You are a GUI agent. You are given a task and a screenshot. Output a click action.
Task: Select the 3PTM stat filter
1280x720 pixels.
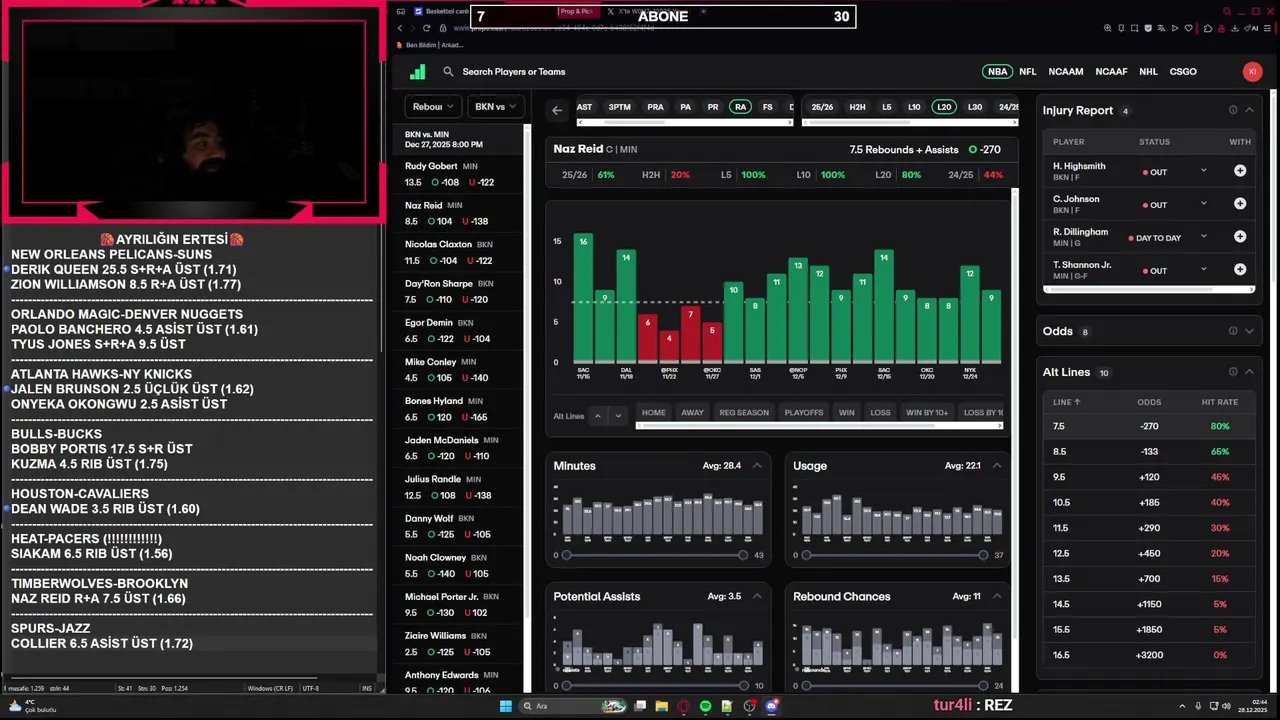(x=620, y=107)
